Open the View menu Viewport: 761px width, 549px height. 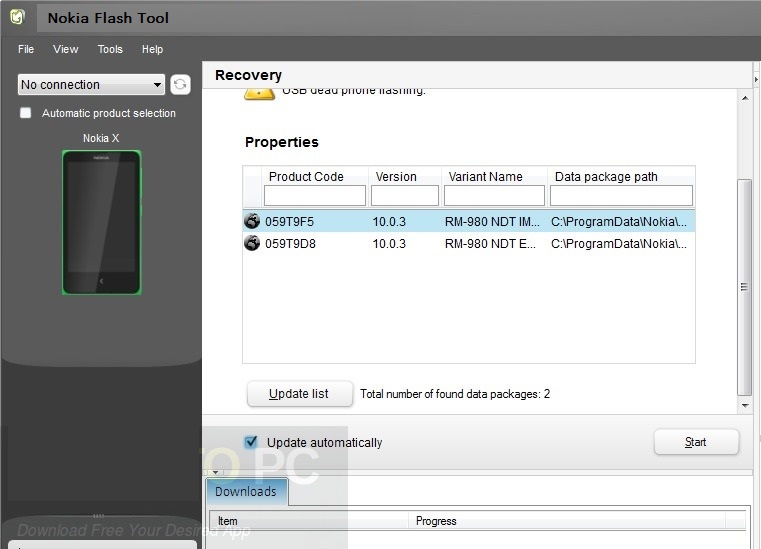66,49
